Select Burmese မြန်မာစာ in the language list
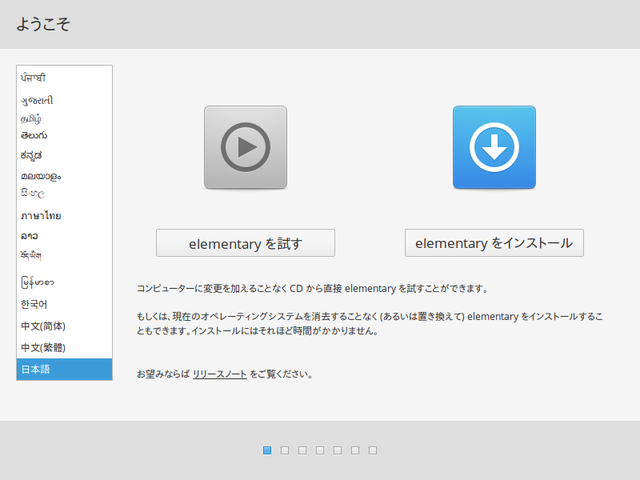Screen dimensions: 640x480 tap(64, 282)
